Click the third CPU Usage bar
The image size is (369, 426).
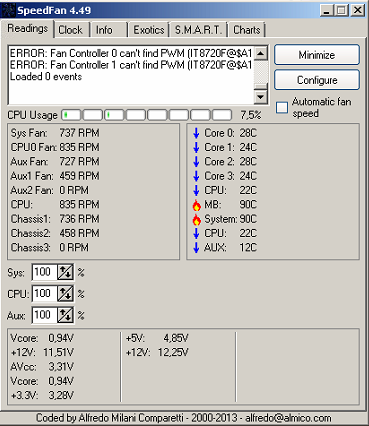pos(114,115)
